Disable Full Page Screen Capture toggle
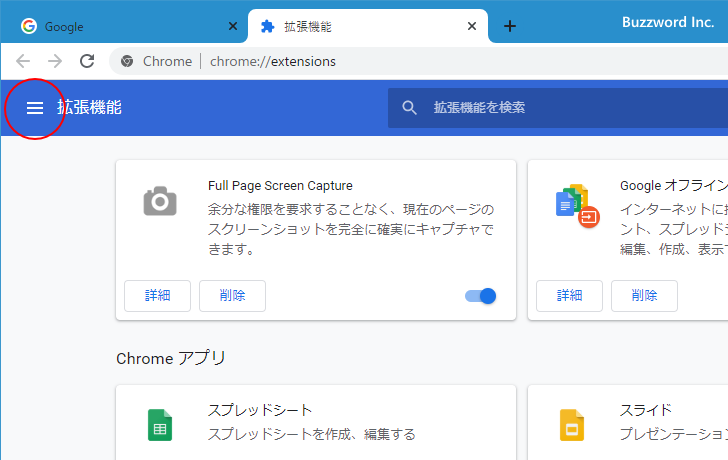This screenshot has width=728, height=460. pyautogui.click(x=481, y=296)
